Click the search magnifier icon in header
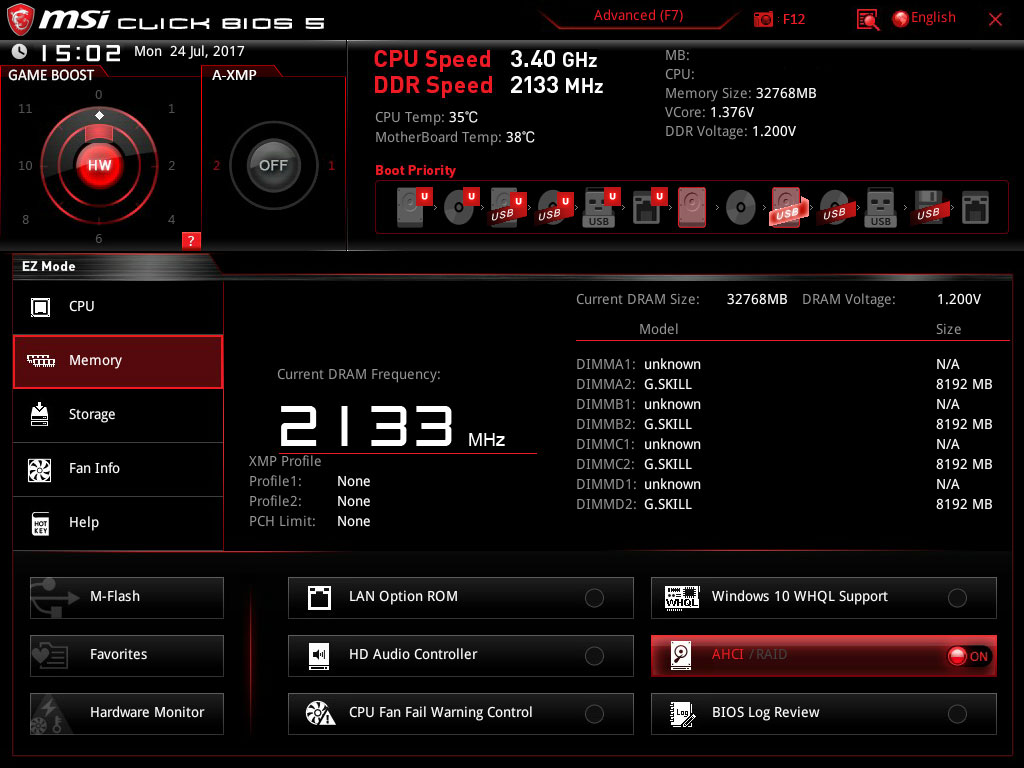Screen dimensions: 1024x768 pyautogui.click(x=868, y=19)
